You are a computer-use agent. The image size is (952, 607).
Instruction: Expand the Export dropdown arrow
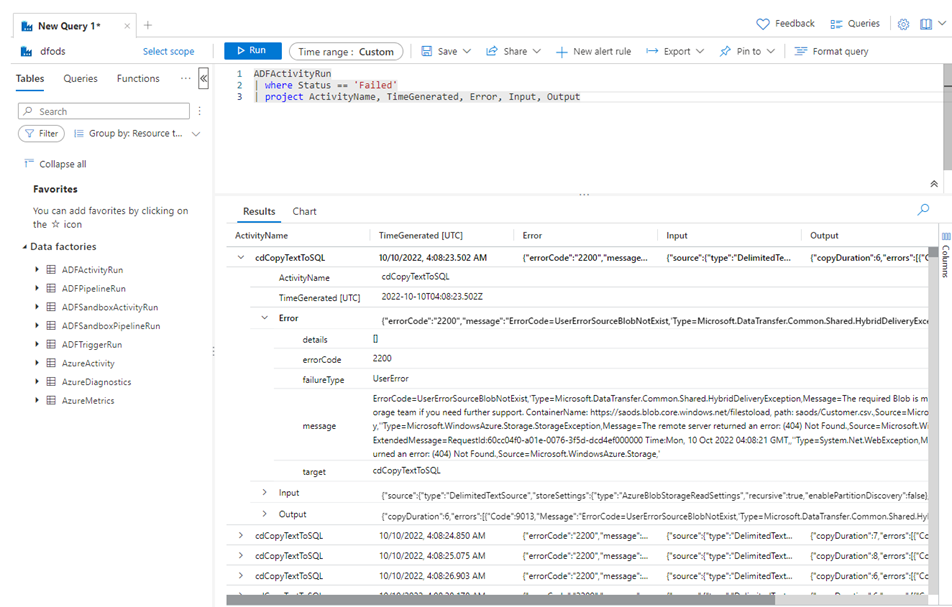(700, 51)
